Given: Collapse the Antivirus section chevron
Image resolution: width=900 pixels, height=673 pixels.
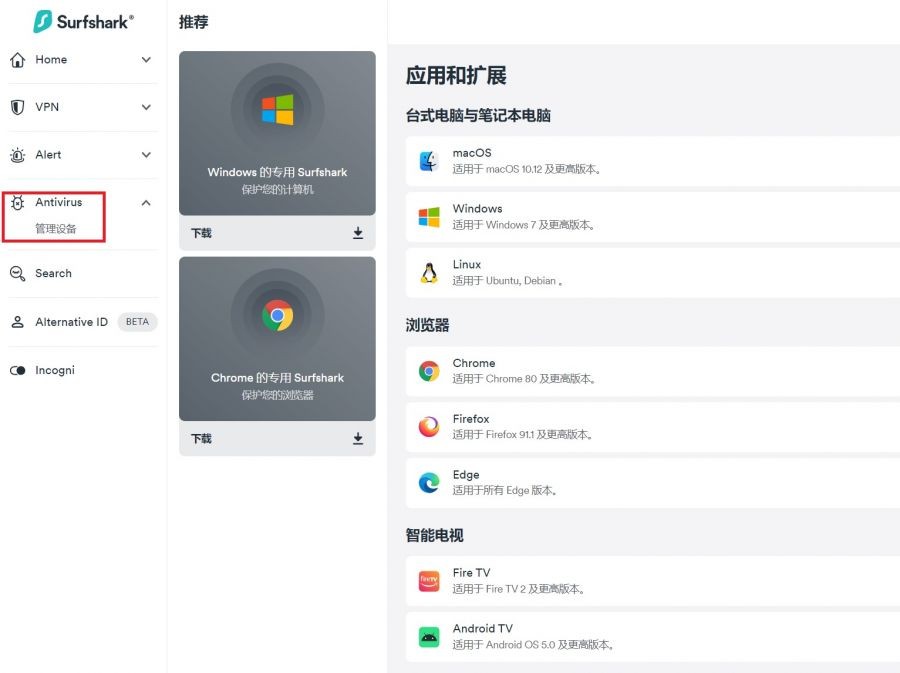Looking at the screenshot, I should coord(146,203).
